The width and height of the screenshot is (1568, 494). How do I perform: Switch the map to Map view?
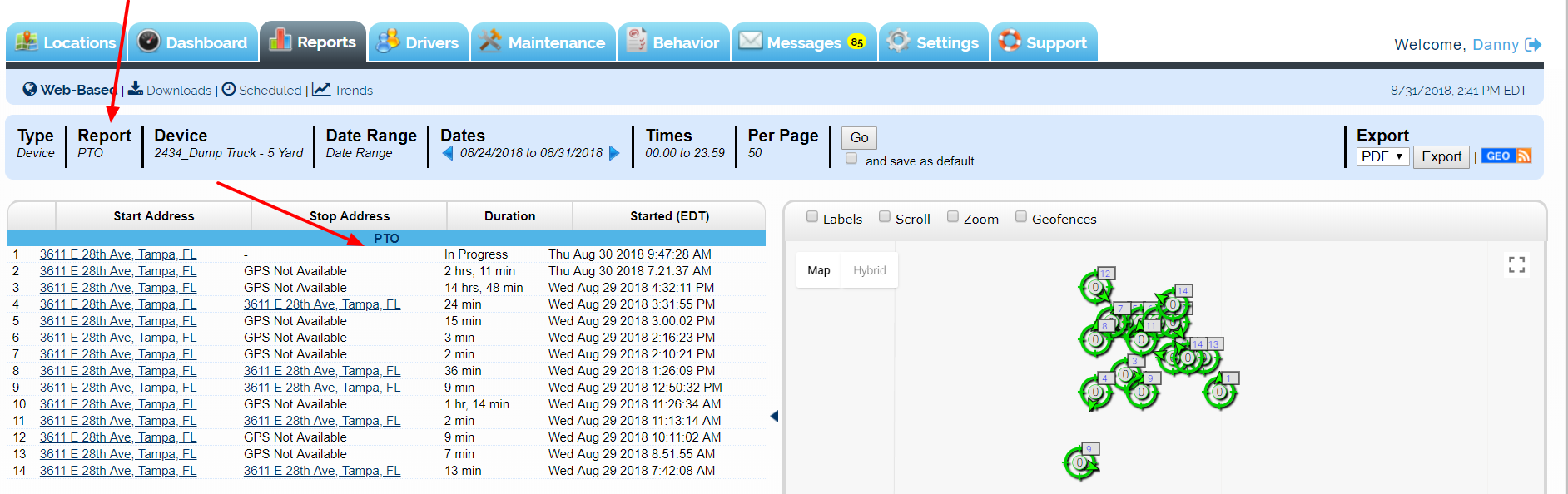coord(819,270)
